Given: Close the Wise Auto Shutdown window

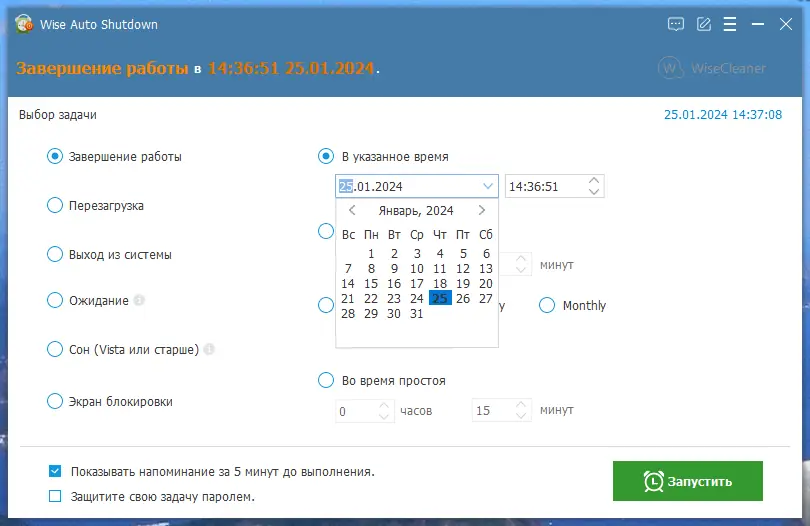Looking at the screenshot, I should point(786,24).
